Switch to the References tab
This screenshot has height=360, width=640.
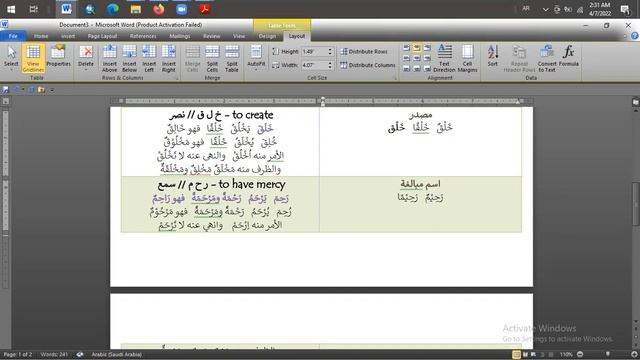143,36
